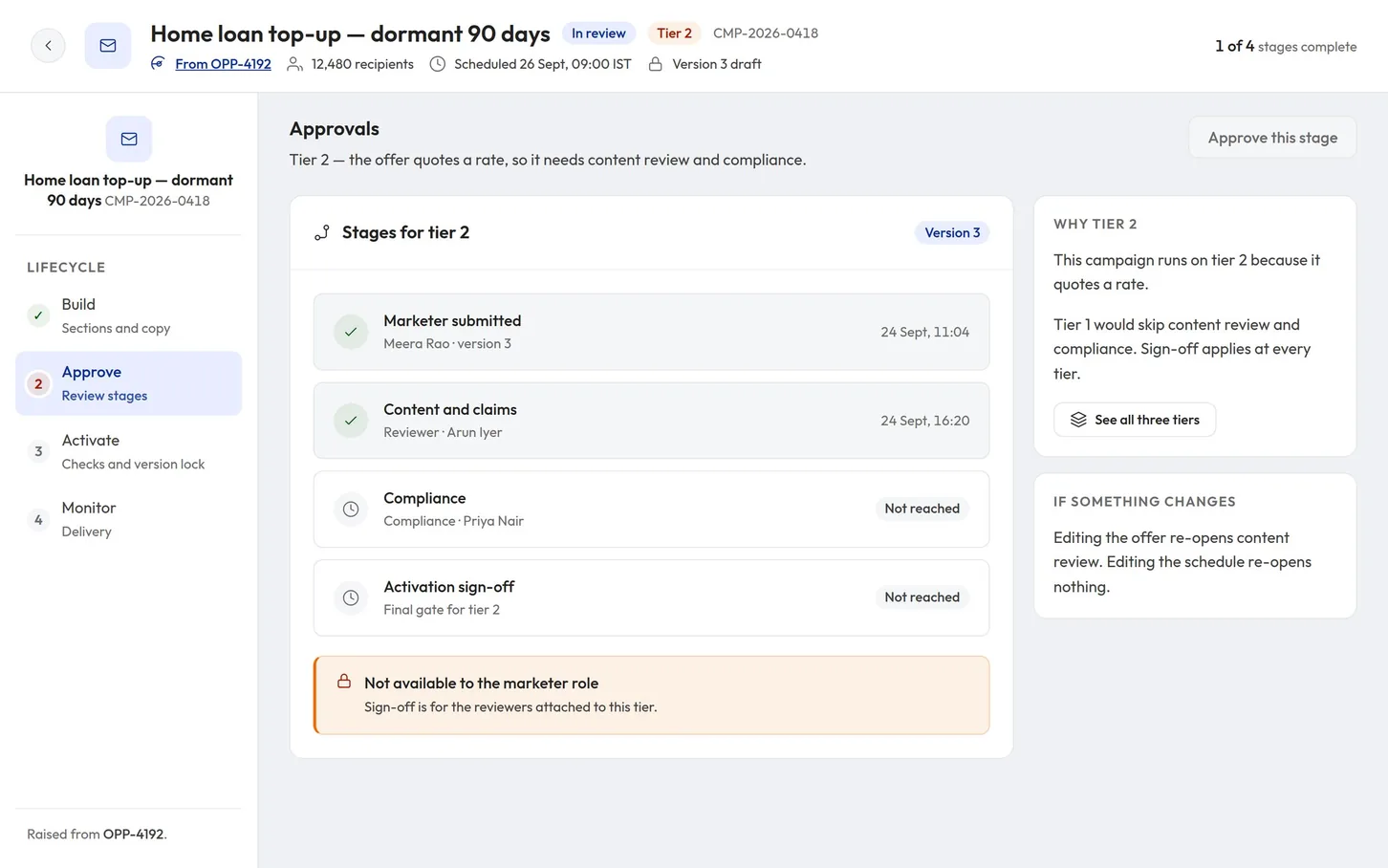
Task: Select the Approve lifecycle step
Action: click(128, 383)
